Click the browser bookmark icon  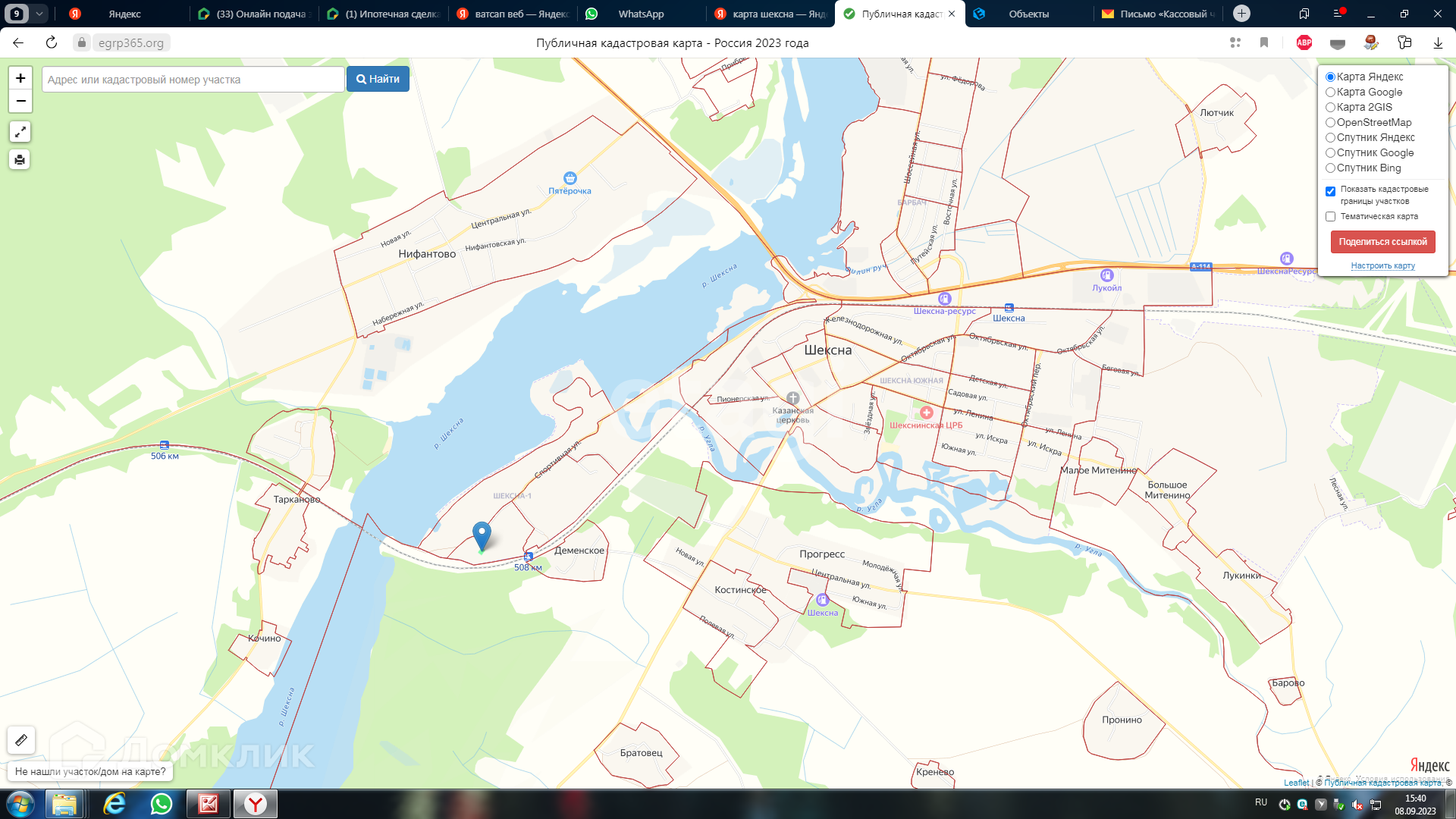[x=1264, y=42]
